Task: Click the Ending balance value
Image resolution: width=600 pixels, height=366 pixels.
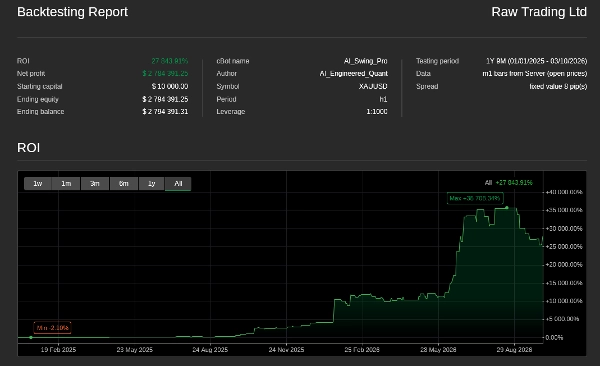Action: click(165, 112)
